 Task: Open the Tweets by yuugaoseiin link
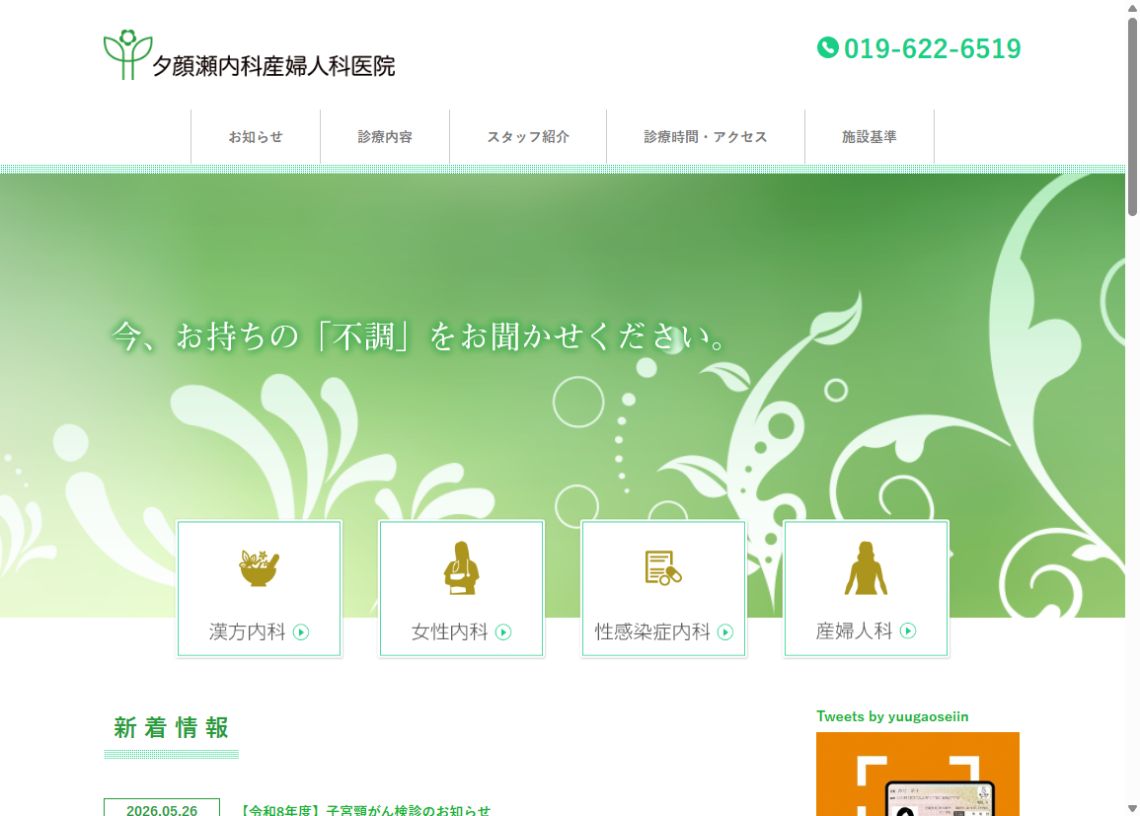click(892, 716)
